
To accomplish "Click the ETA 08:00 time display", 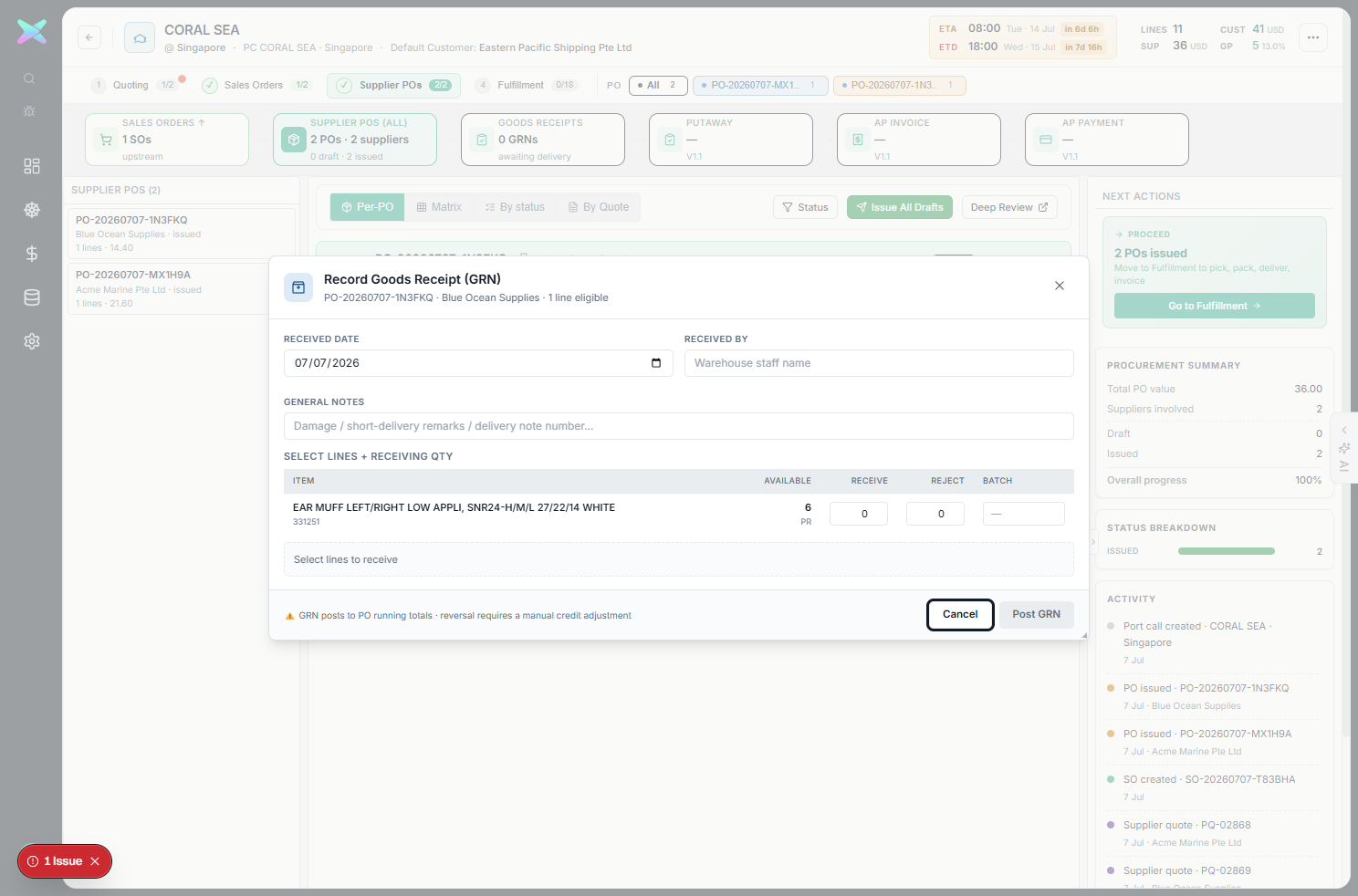I will pyautogui.click(x=984, y=28).
